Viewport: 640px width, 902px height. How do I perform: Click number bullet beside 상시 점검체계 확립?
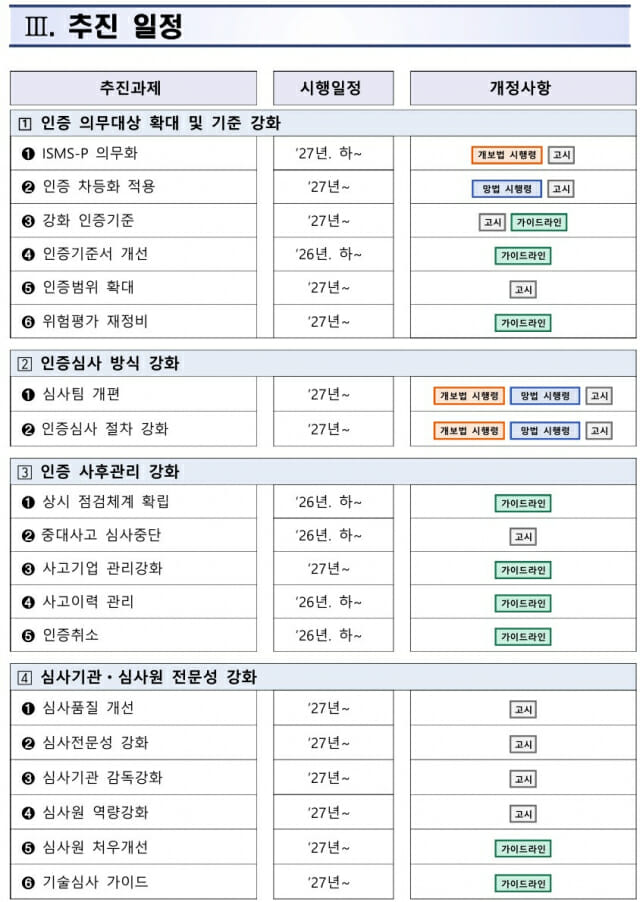click(x=28, y=502)
